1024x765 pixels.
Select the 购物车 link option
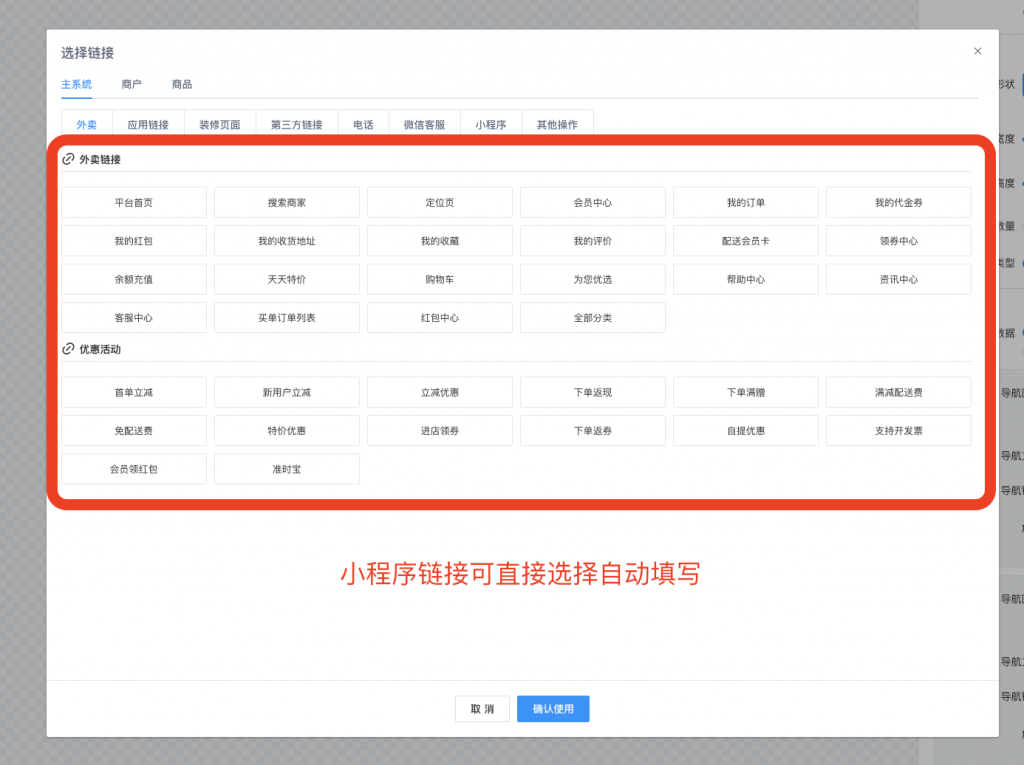(x=439, y=279)
